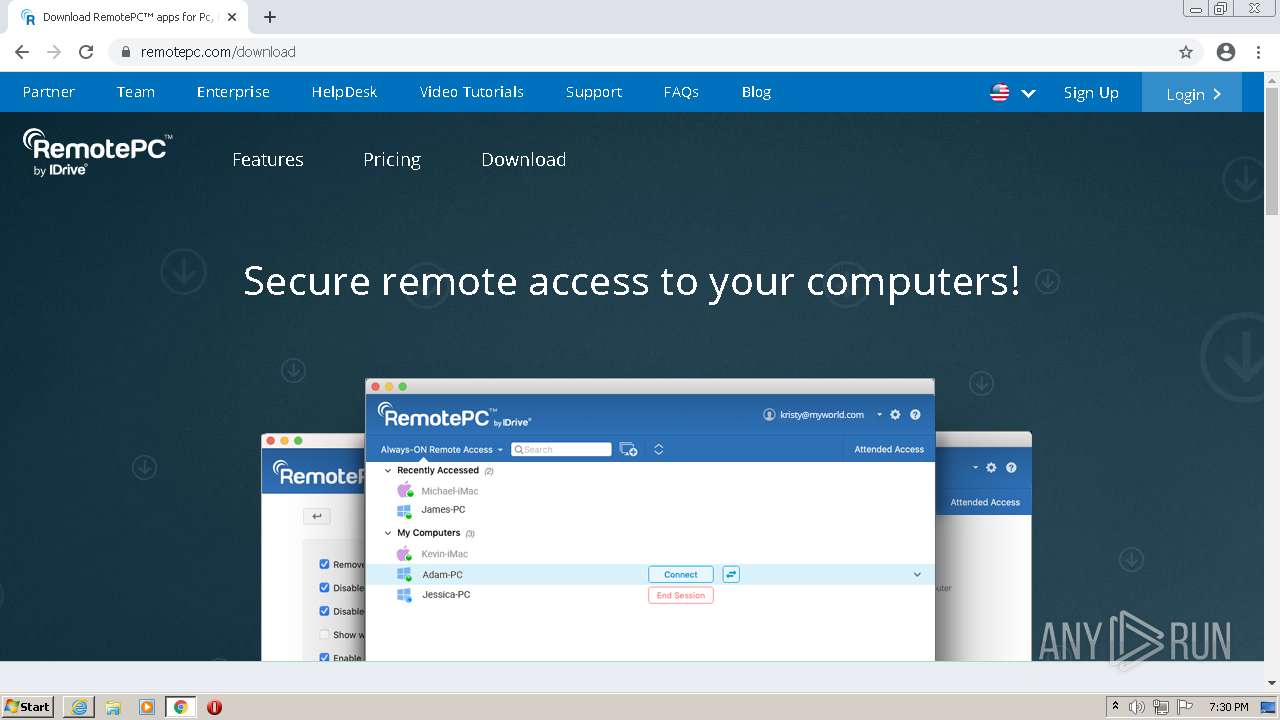This screenshot has height=720, width=1280.
Task: Expand the Adam-PC row chevron
Action: (x=917, y=575)
